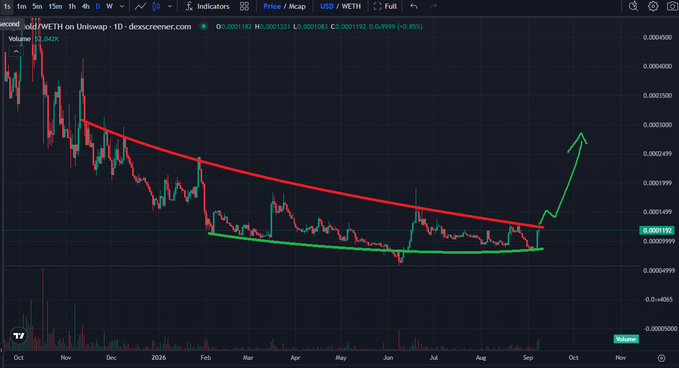The width and height of the screenshot is (679, 368).
Task: Click the green Volume axis label
Action: [x=626, y=339]
